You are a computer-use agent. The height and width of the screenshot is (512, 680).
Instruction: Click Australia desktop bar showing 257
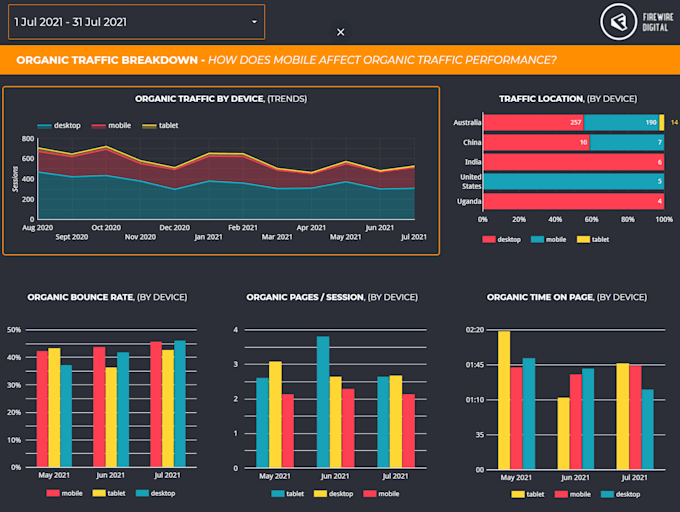point(533,123)
